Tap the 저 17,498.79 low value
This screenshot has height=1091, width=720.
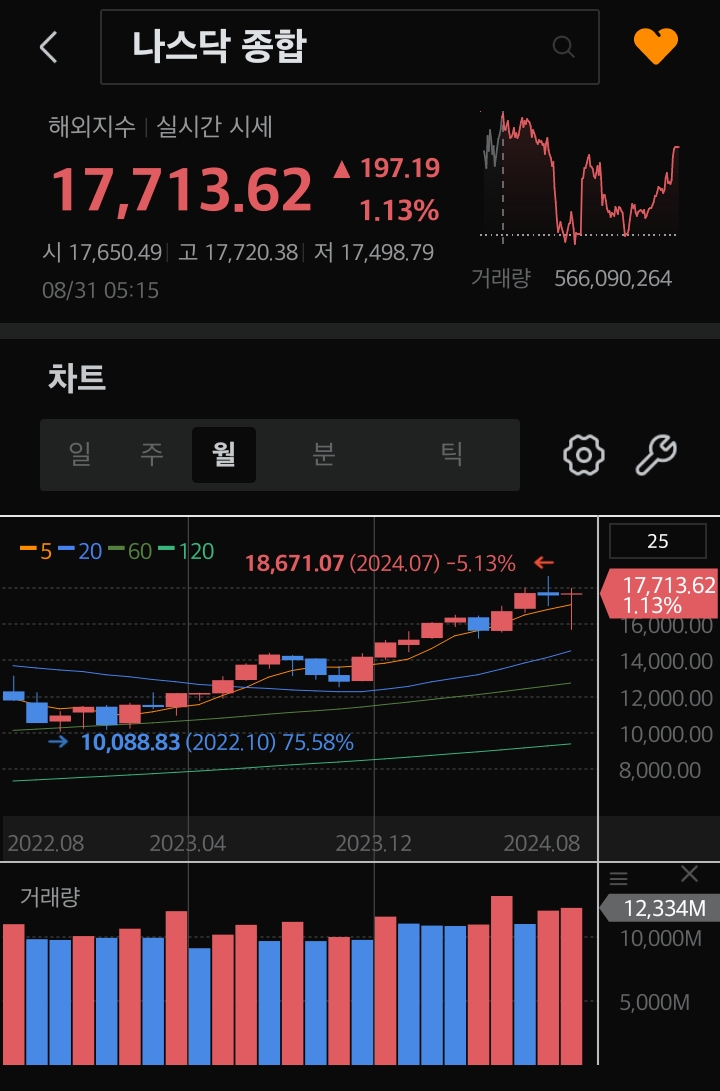[x=374, y=252]
